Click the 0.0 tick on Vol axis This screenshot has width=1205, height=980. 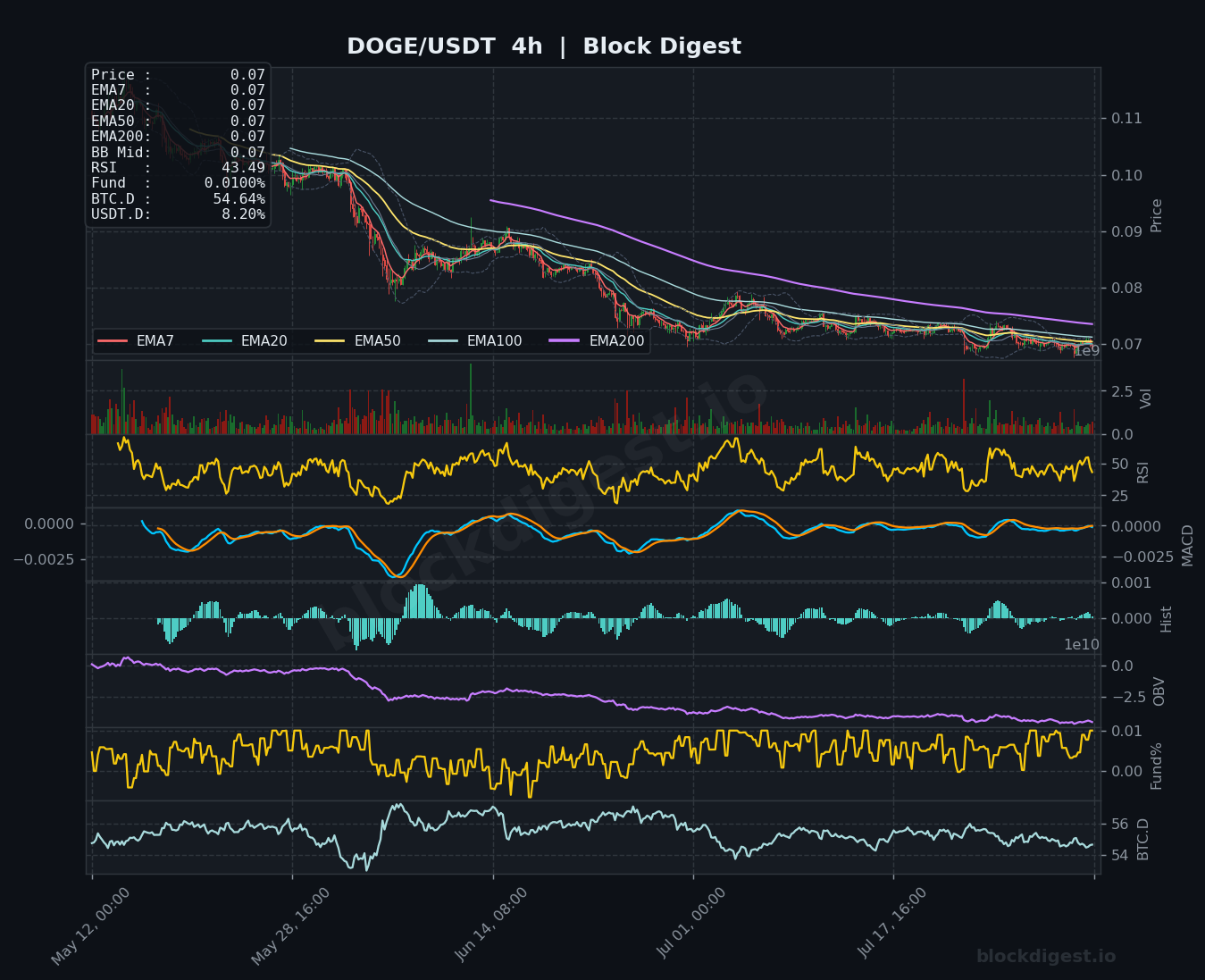1122,434
